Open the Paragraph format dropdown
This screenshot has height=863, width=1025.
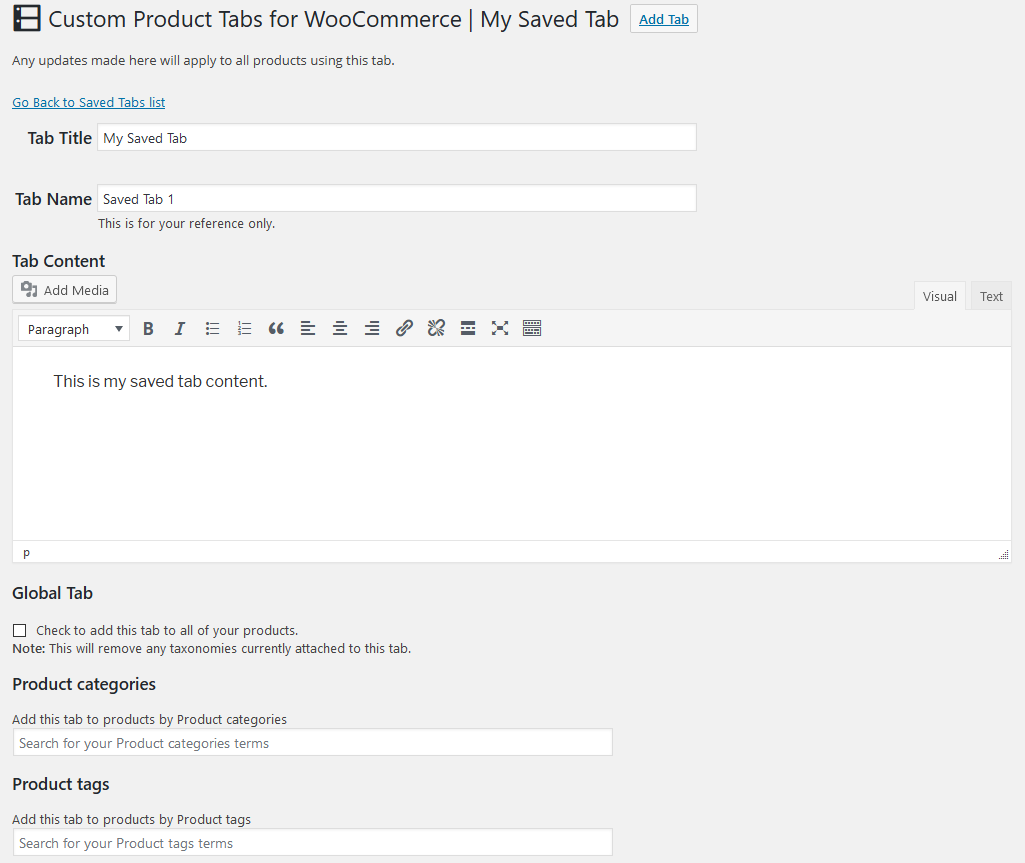click(x=74, y=329)
